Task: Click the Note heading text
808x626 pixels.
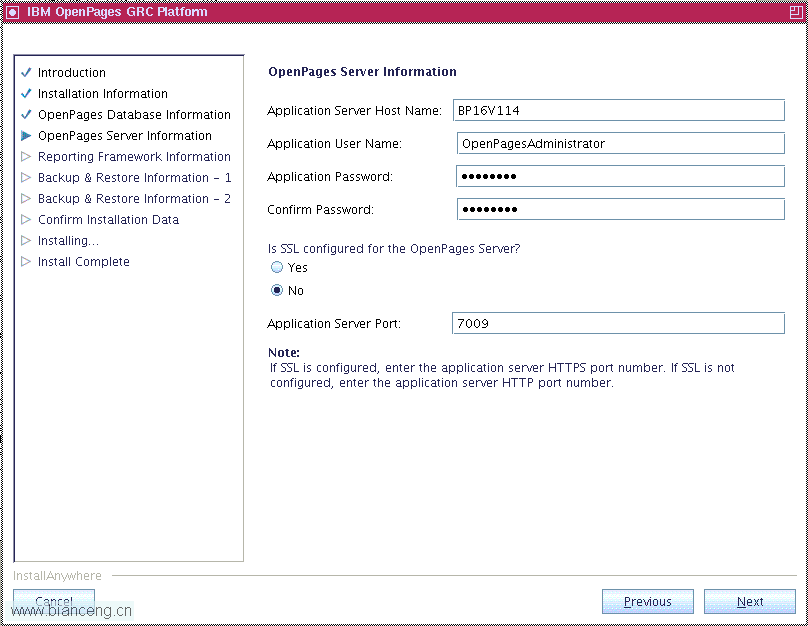Action: 284,352
